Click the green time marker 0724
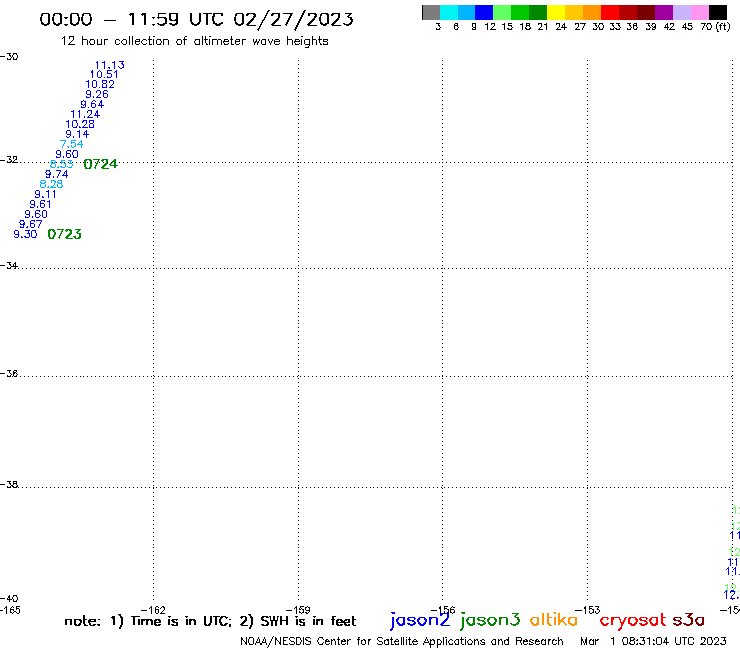 pyautogui.click(x=101, y=164)
